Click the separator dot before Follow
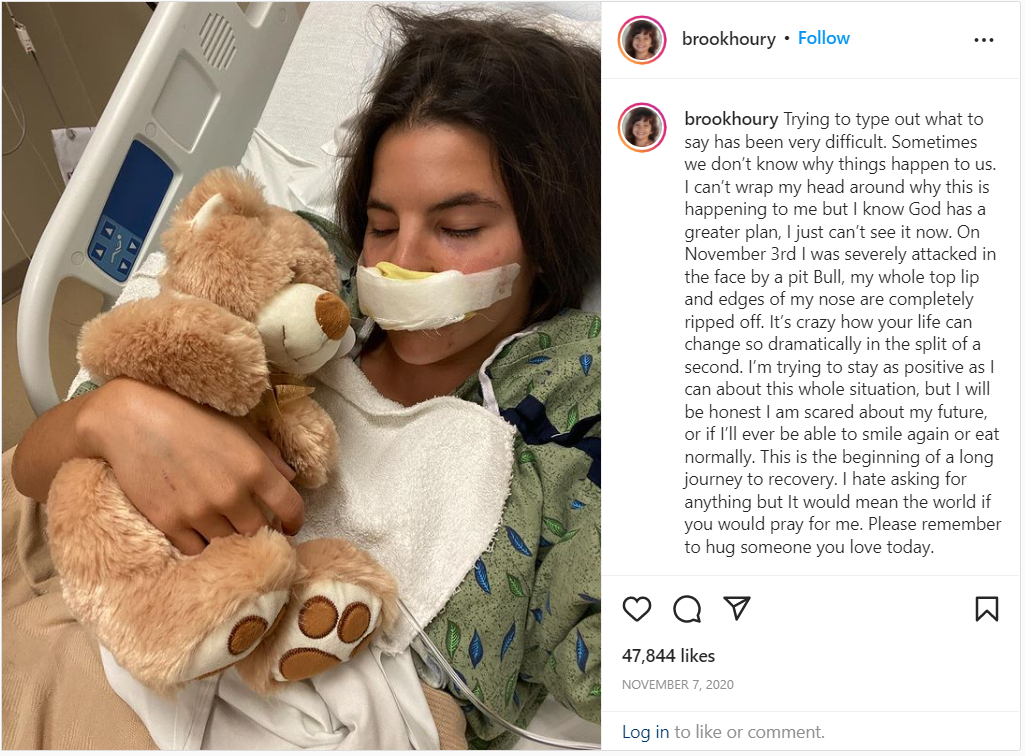 point(786,39)
